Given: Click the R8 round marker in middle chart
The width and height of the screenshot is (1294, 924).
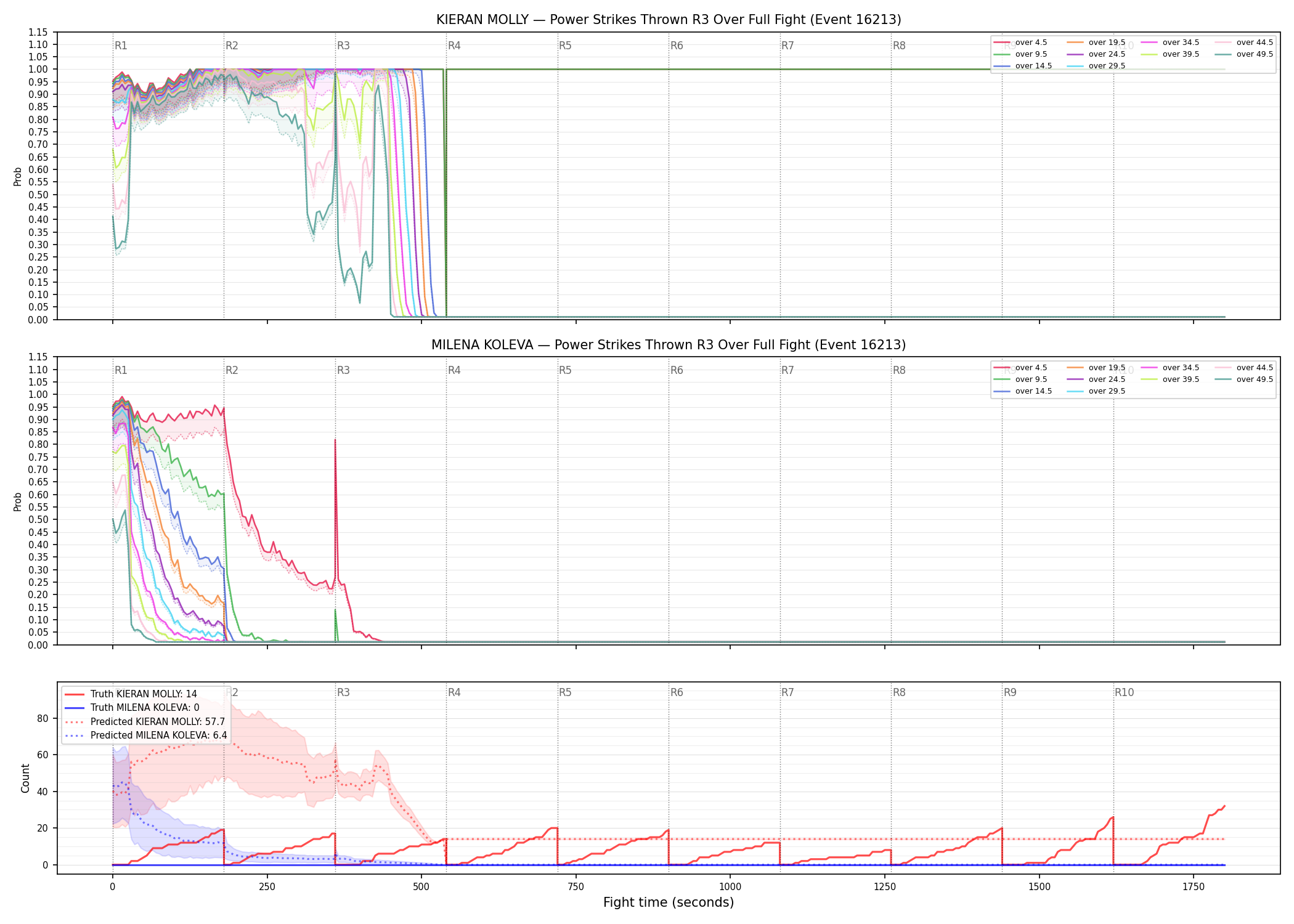Looking at the screenshot, I should point(899,370).
